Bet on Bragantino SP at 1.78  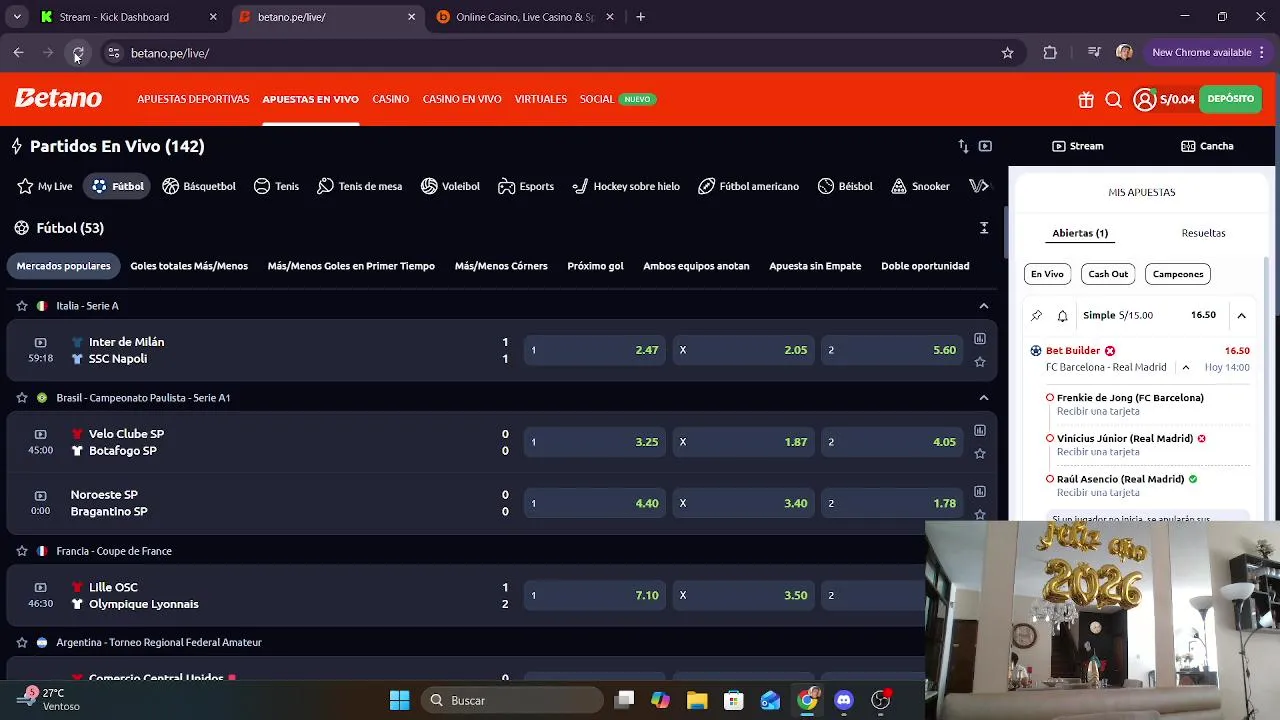click(893, 503)
